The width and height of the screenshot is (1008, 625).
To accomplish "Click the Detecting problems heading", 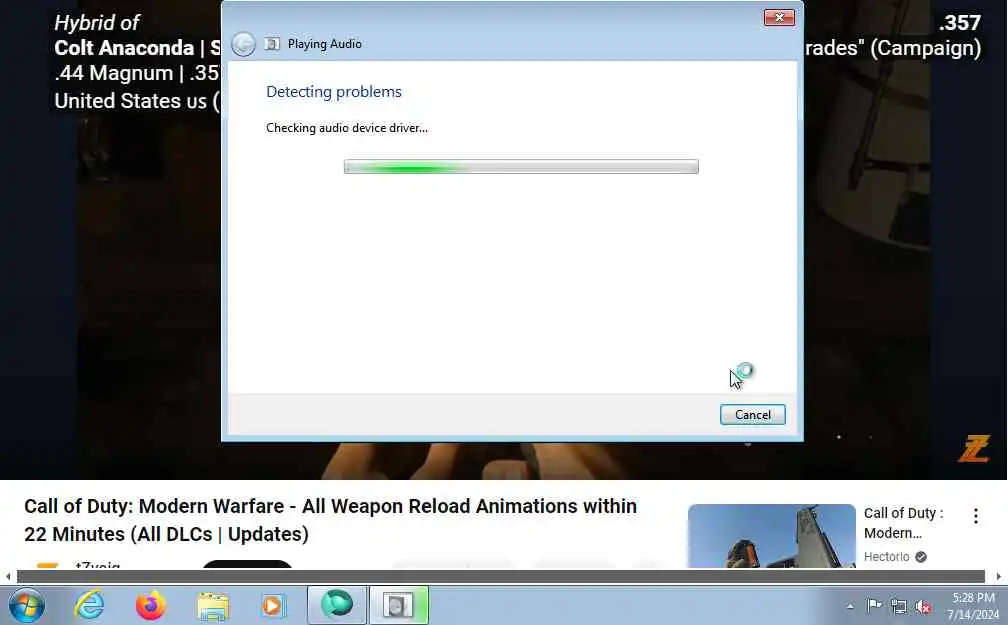I will (x=334, y=92).
